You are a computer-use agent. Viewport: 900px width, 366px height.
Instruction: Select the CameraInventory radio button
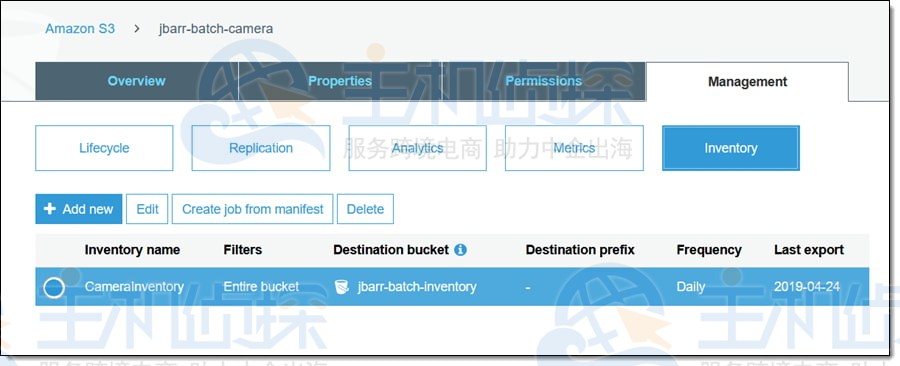(54, 287)
